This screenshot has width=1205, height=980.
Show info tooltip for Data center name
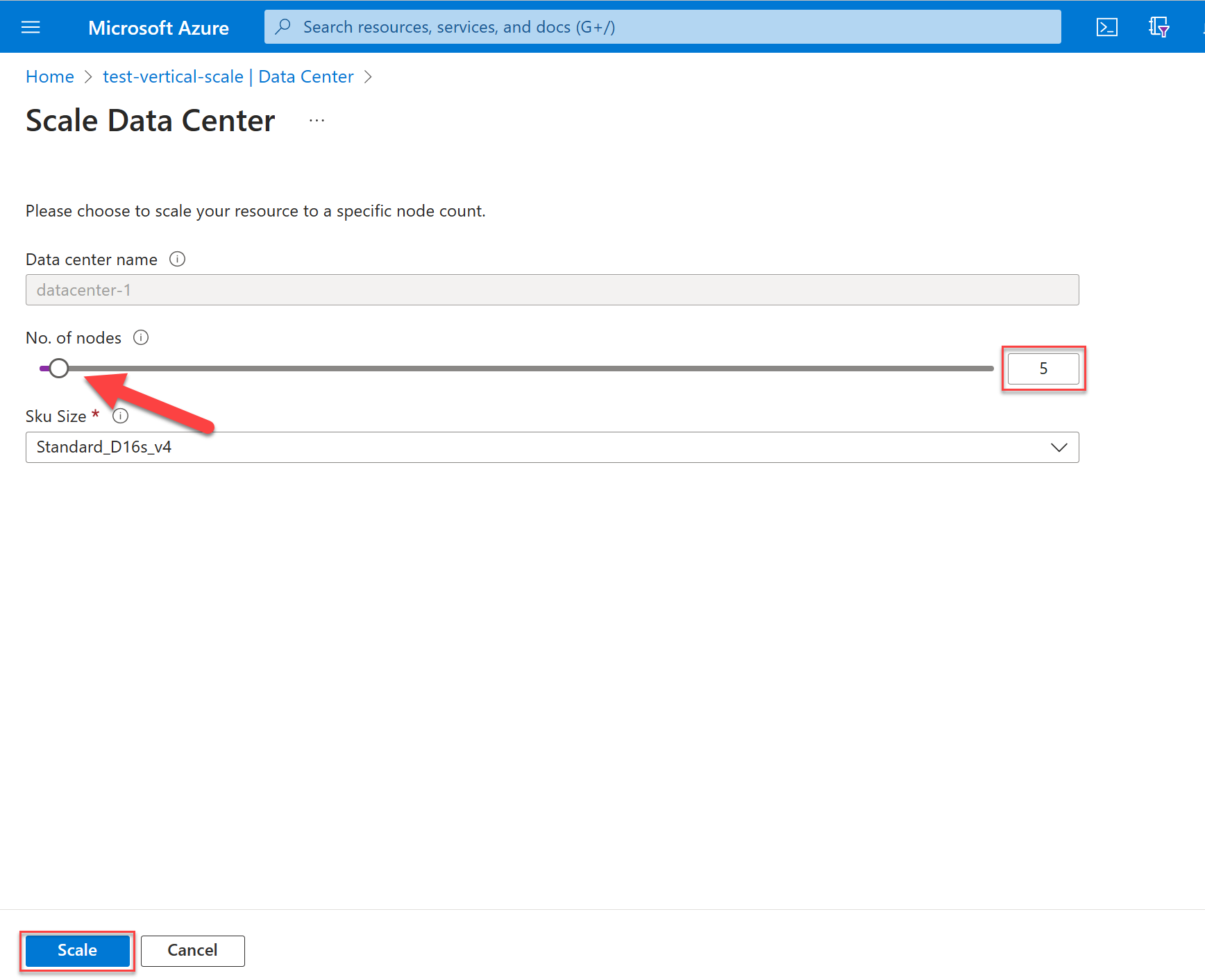(178, 260)
